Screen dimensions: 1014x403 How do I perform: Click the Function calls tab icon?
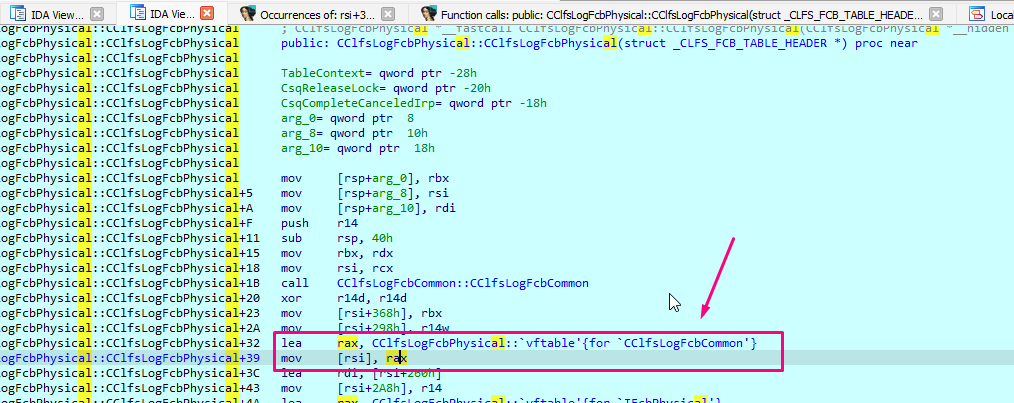427,14
